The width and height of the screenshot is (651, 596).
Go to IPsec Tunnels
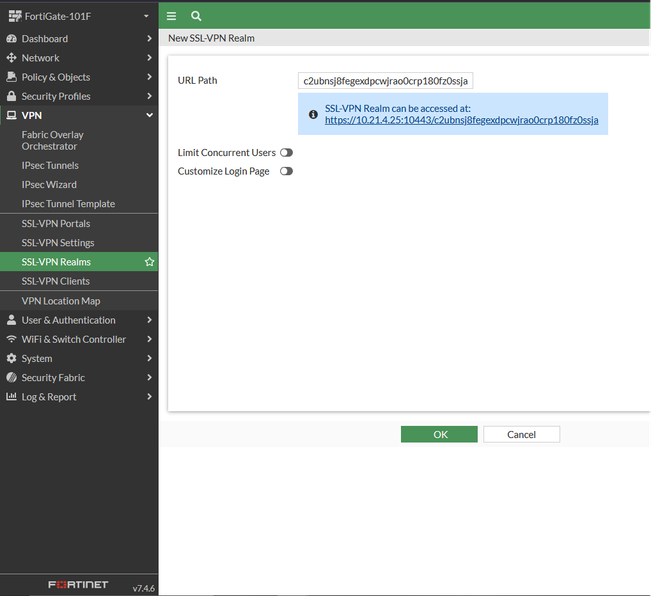(x=79, y=165)
